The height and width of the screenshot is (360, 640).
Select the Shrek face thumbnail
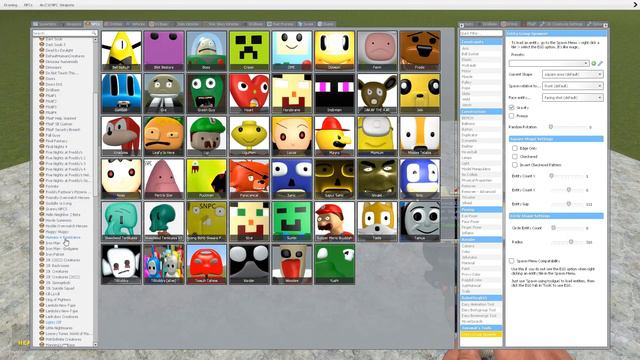(377, 179)
